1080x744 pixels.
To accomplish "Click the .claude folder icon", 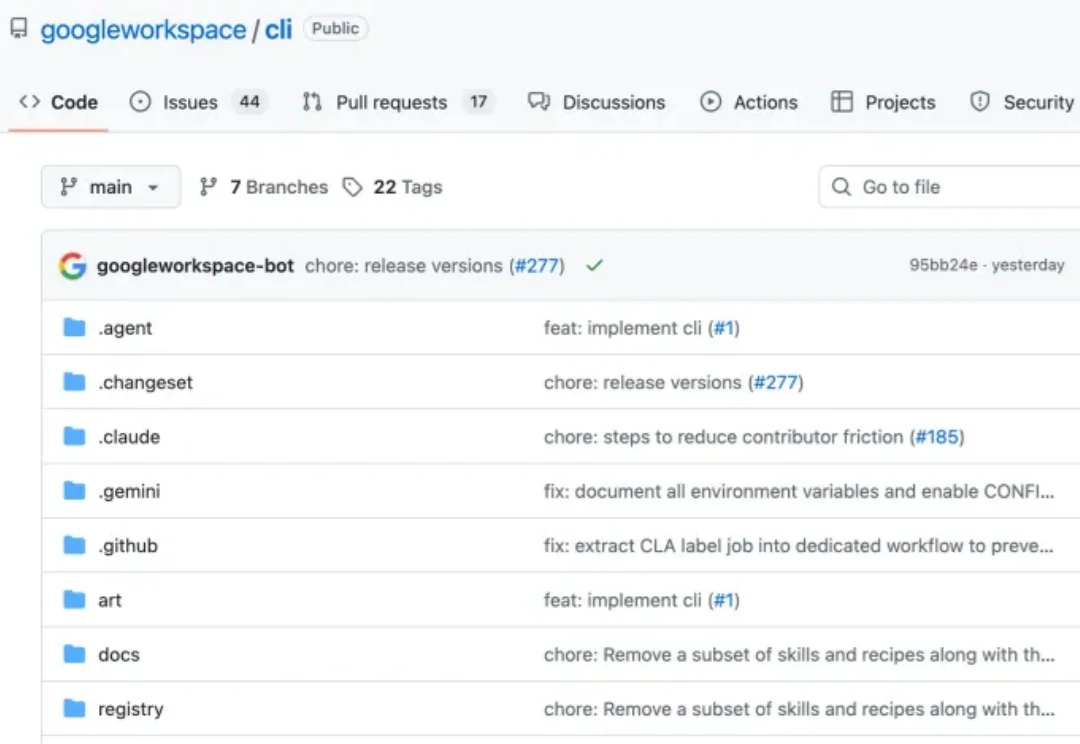I will pos(74,437).
